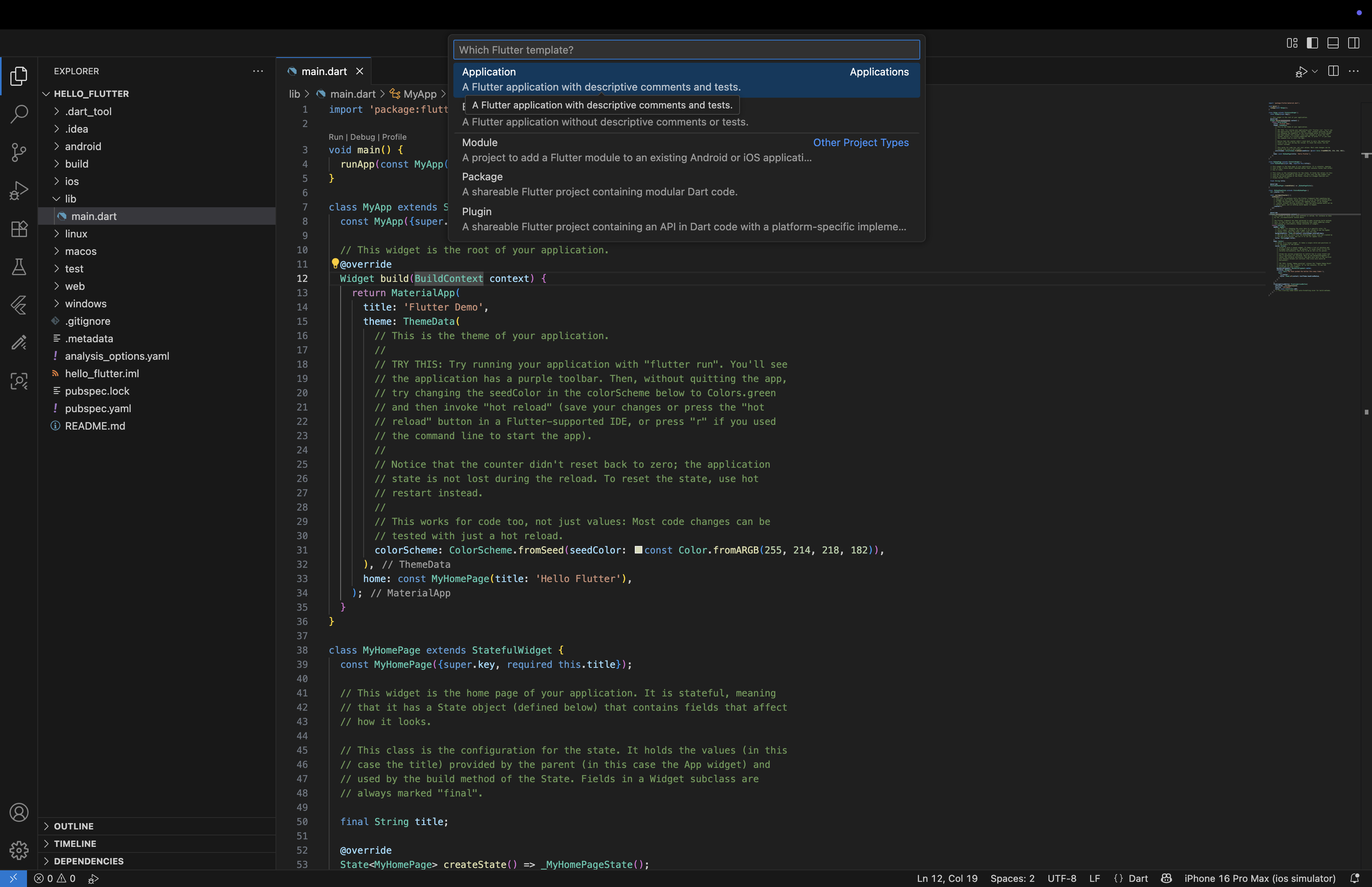Click the debug launch icon in status bar
This screenshot has height=887, width=1372.
(x=93, y=878)
